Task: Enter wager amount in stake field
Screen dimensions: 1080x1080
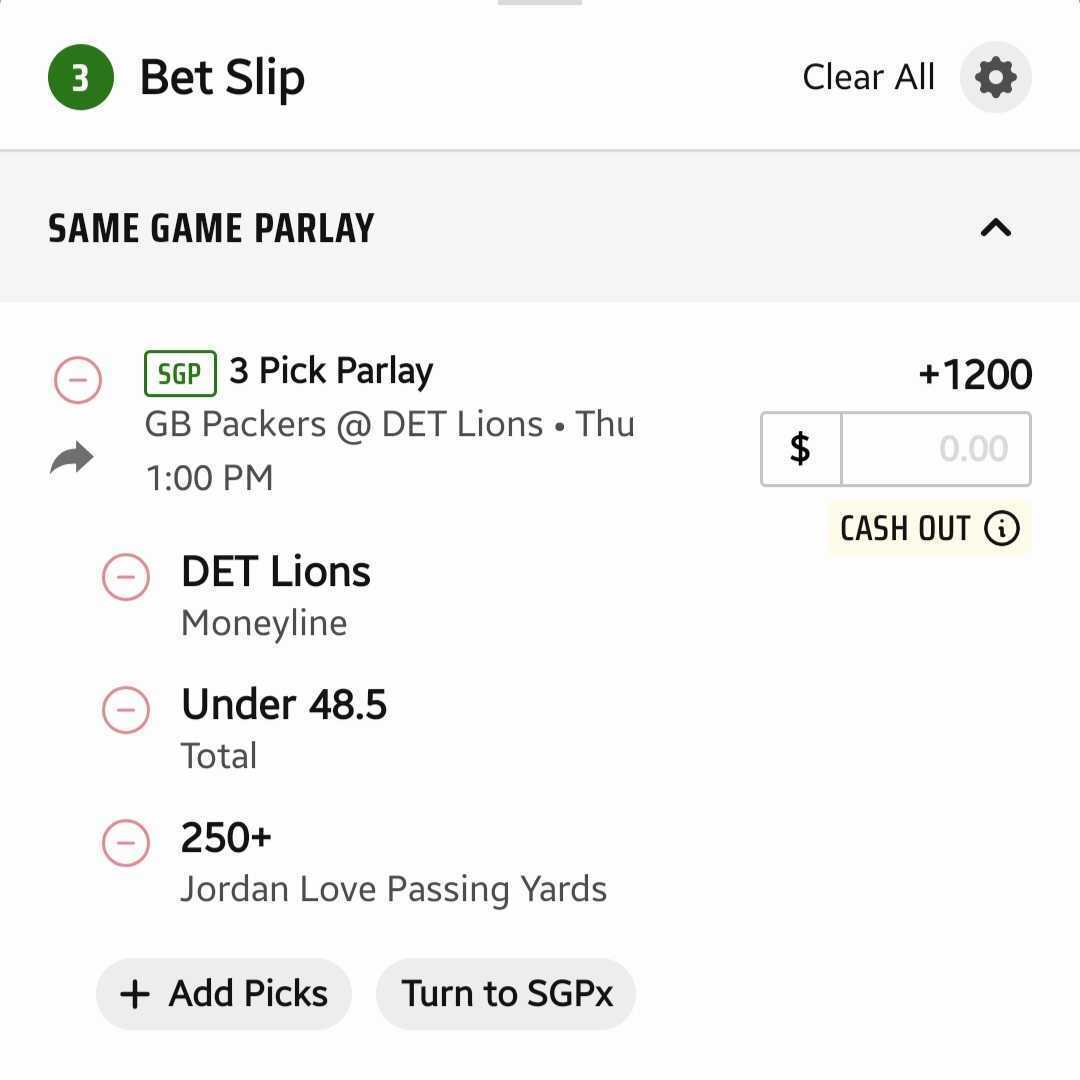Action: click(935, 449)
